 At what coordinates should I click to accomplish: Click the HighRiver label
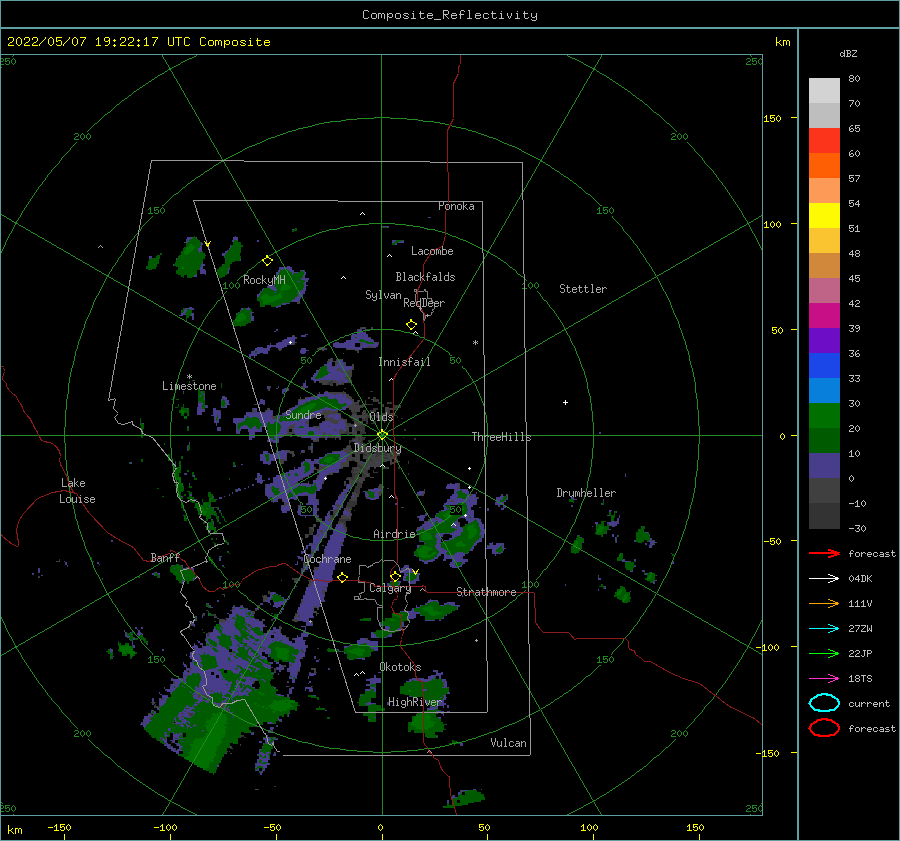[415, 702]
